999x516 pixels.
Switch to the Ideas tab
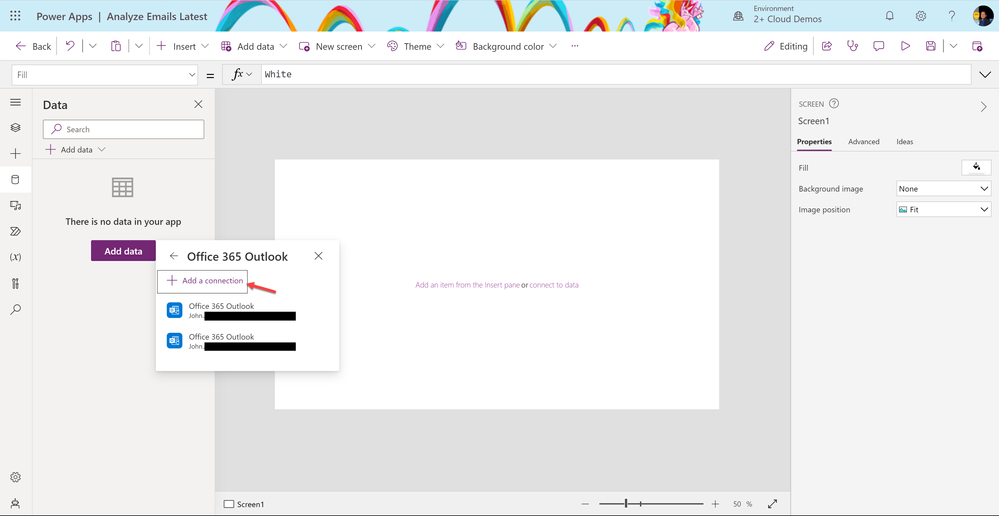(x=904, y=141)
